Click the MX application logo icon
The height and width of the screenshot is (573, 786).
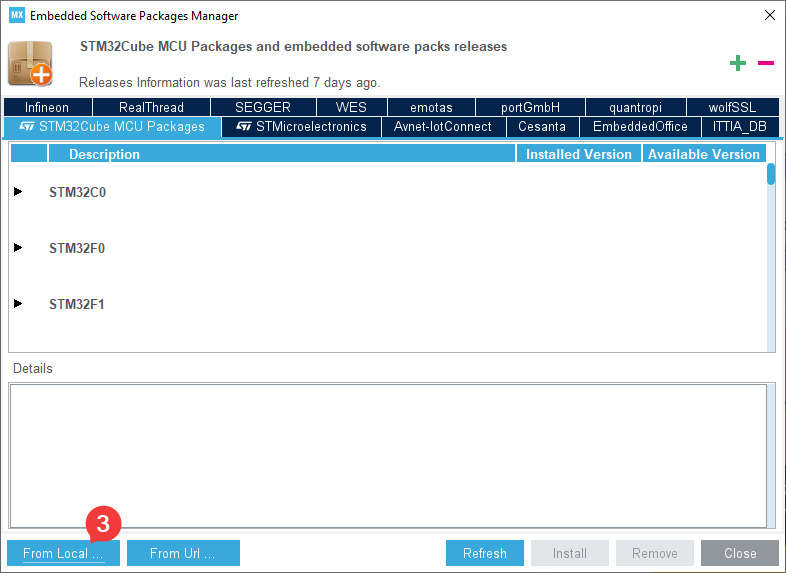16,16
